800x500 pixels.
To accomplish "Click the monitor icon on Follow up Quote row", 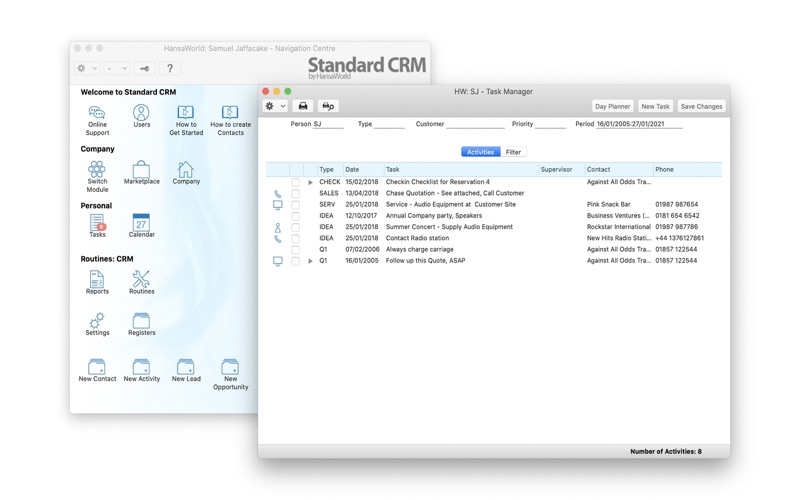I will coord(278,261).
